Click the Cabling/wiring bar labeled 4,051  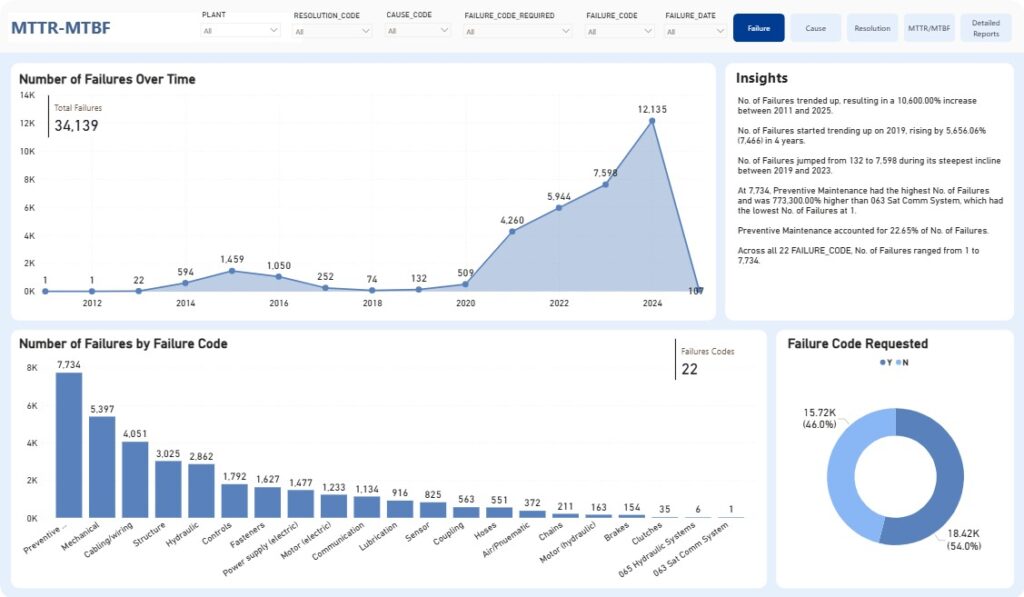pos(135,479)
